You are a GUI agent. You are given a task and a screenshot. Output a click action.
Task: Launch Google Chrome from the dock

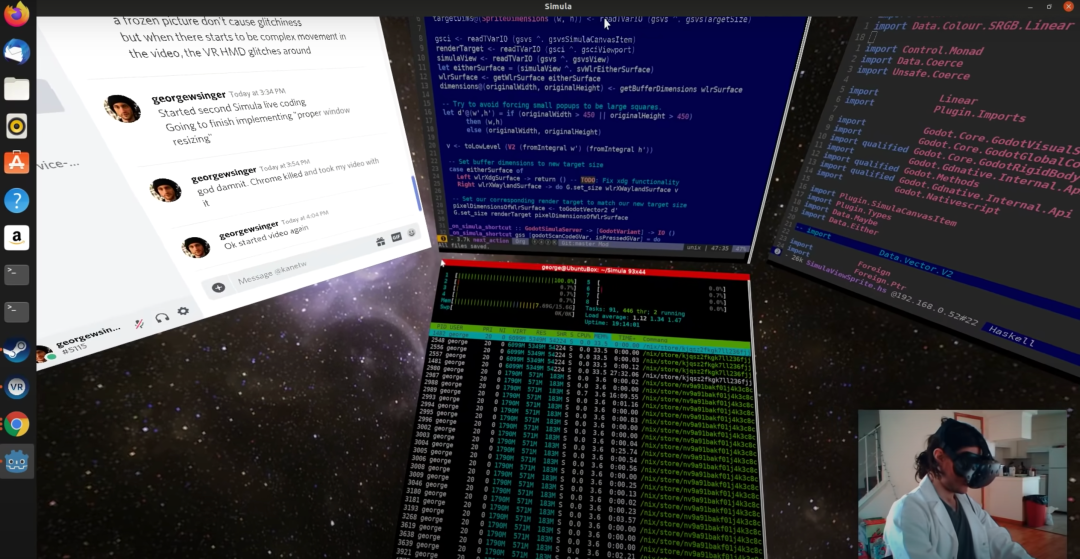pos(17,424)
